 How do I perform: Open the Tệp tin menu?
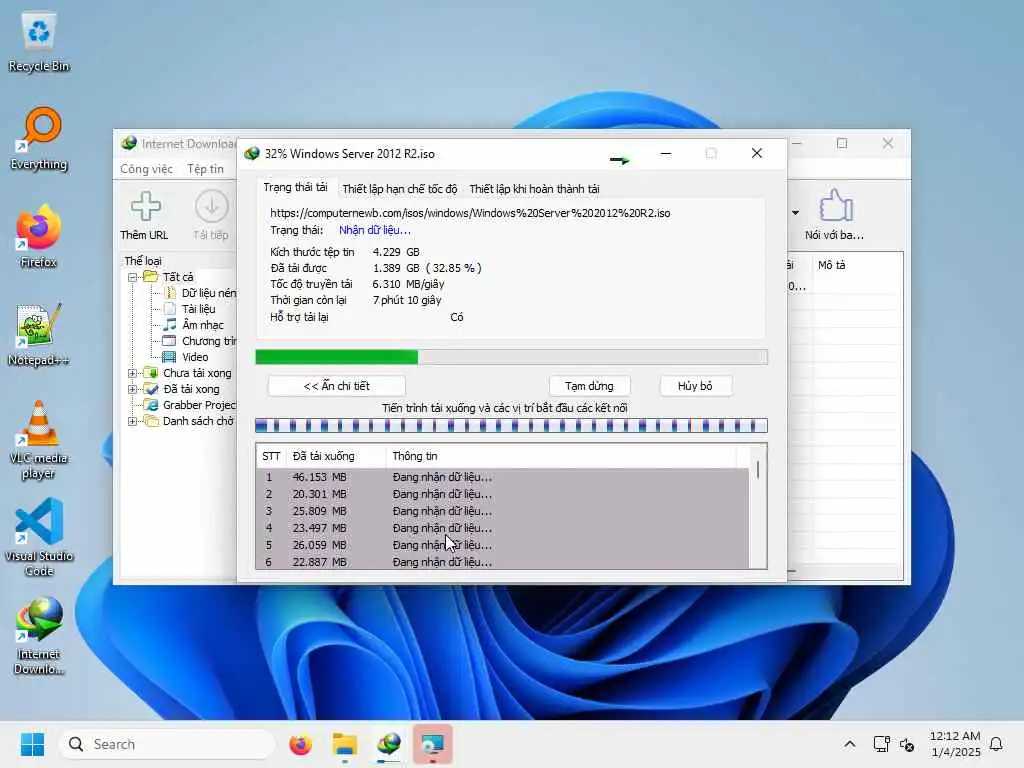(x=205, y=168)
